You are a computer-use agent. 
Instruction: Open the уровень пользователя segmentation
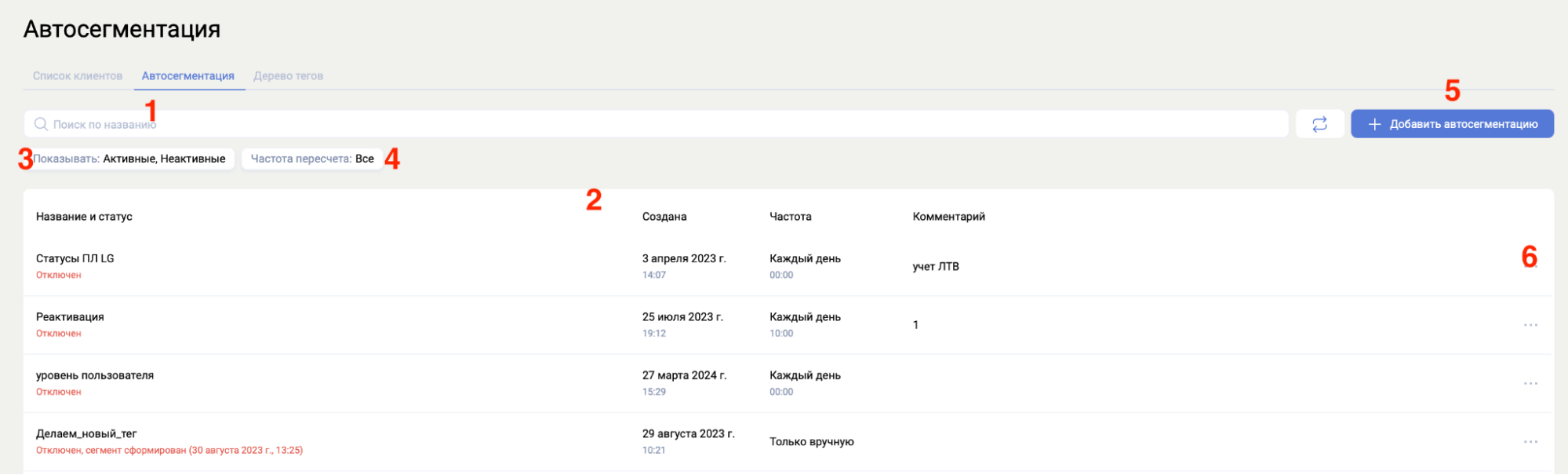tap(95, 375)
